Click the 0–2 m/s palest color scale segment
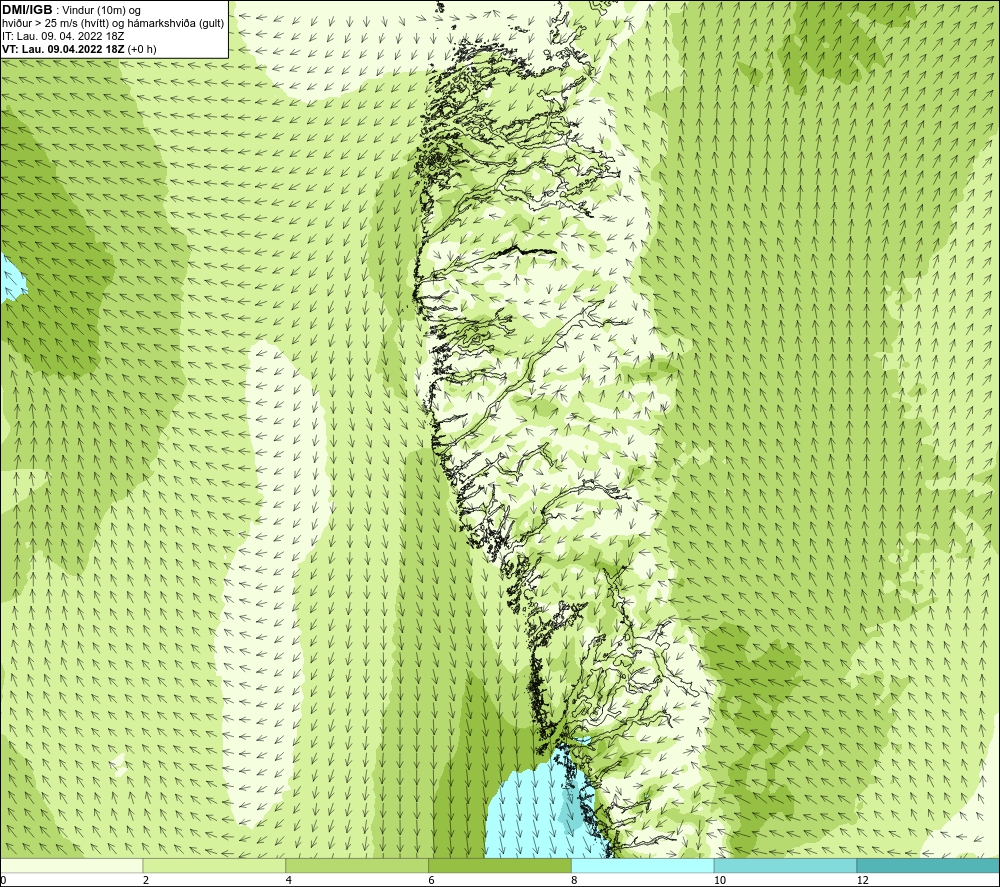 click(71, 865)
